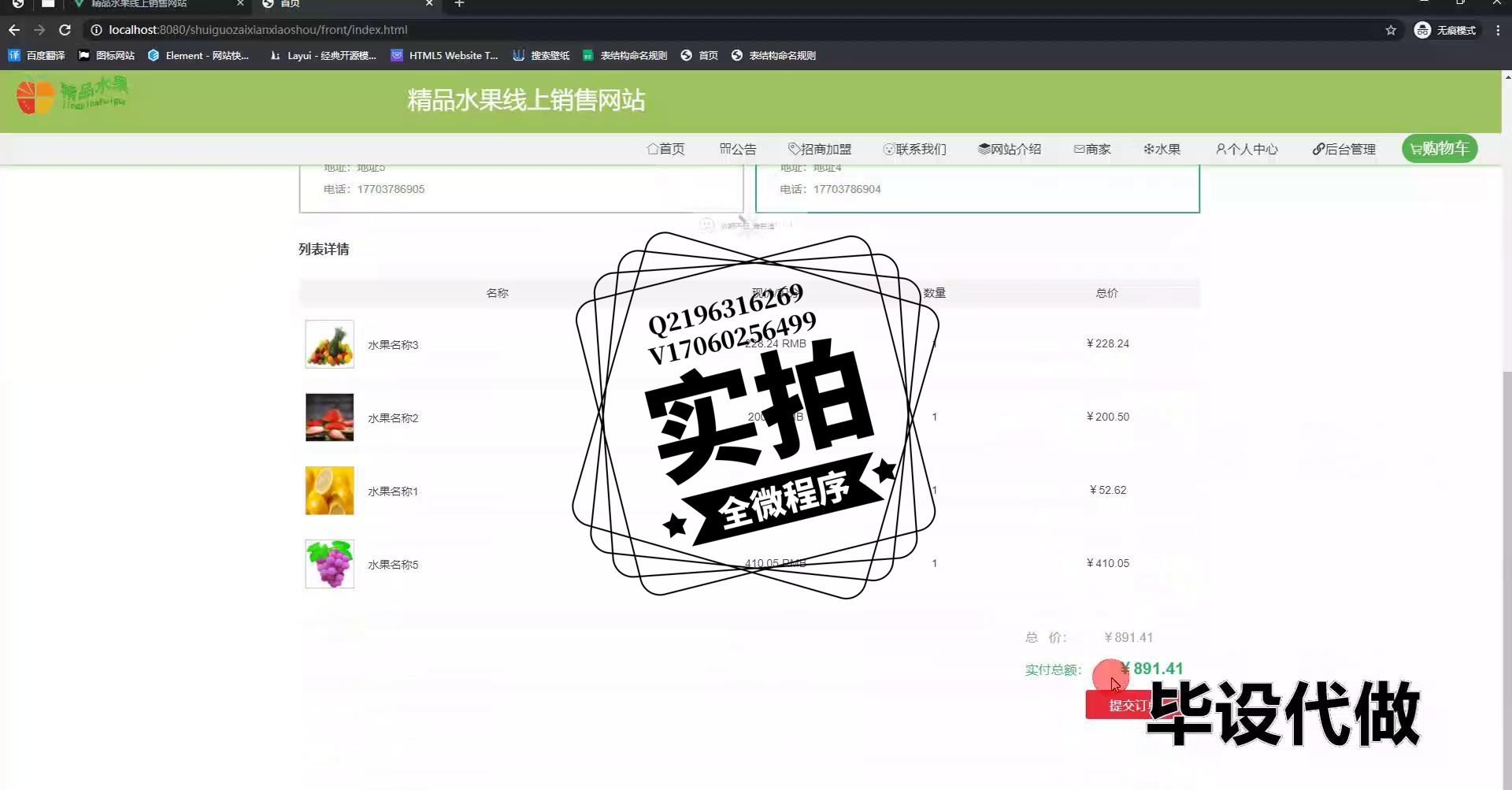
Task: Open the Layui bookmark
Action: [x=323, y=55]
